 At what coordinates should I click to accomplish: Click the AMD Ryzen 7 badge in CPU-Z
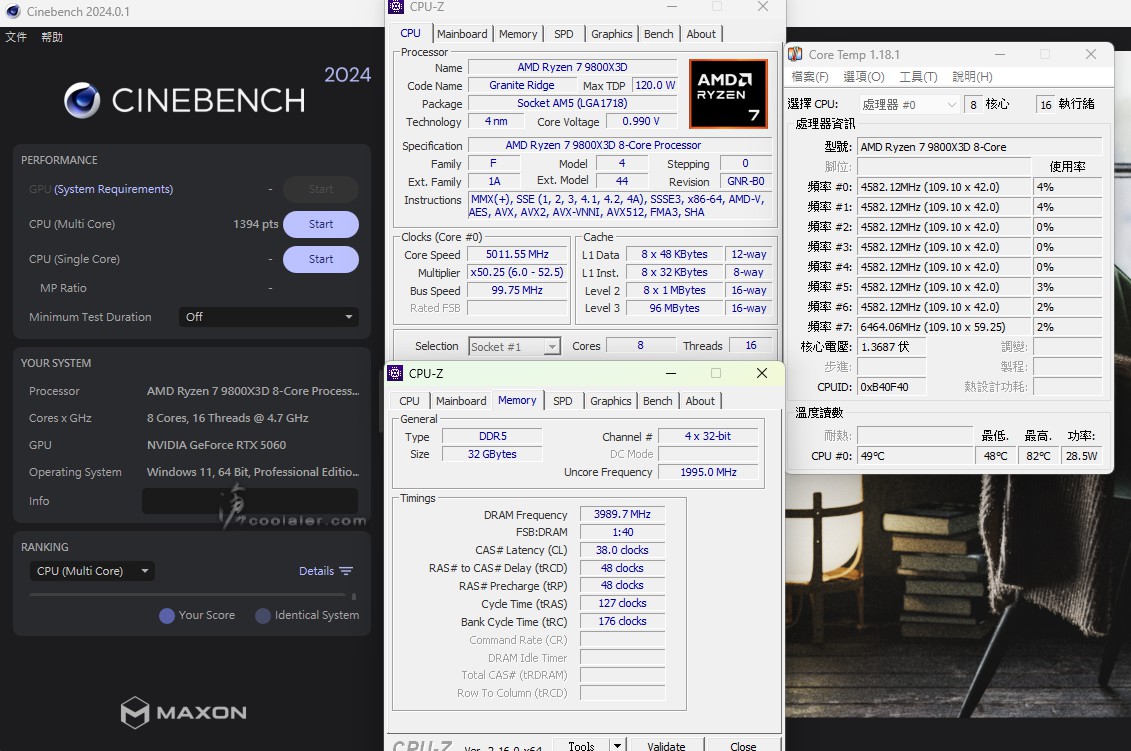pos(728,94)
